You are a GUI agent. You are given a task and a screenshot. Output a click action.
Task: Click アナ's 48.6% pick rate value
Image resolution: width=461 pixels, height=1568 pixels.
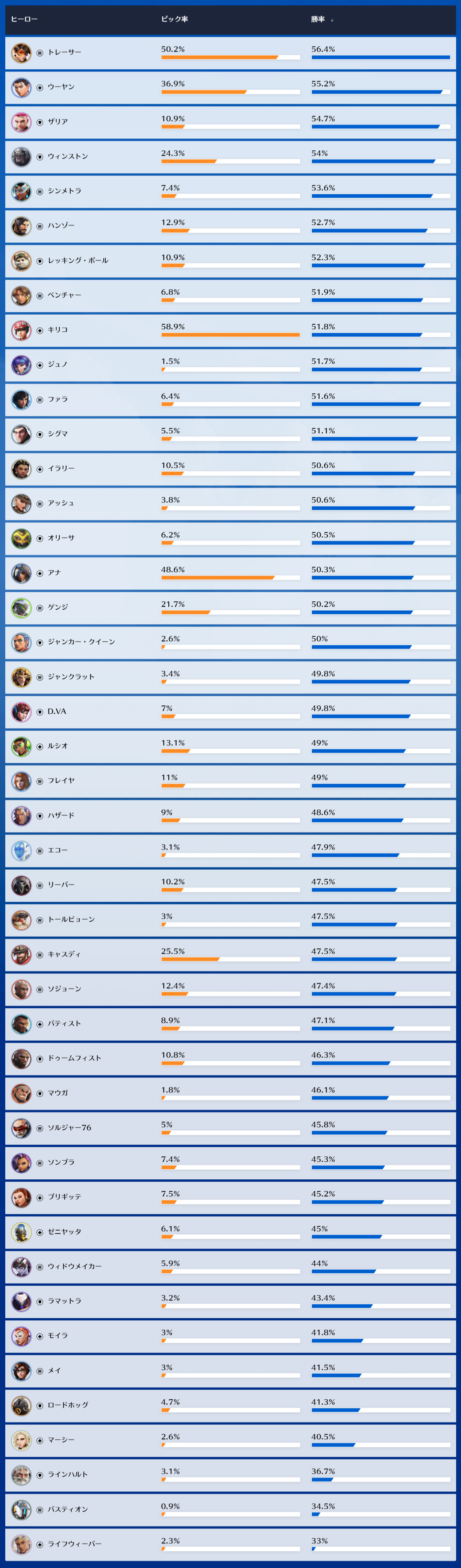point(173,570)
